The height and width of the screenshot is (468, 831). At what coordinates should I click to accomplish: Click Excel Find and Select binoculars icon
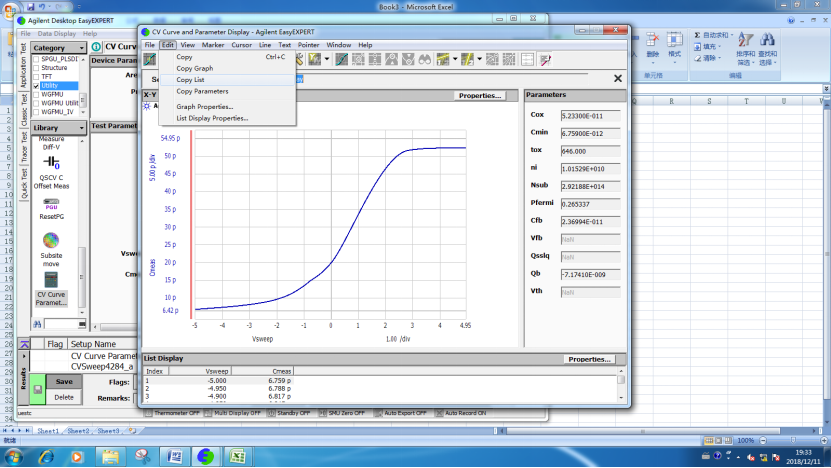[767, 40]
